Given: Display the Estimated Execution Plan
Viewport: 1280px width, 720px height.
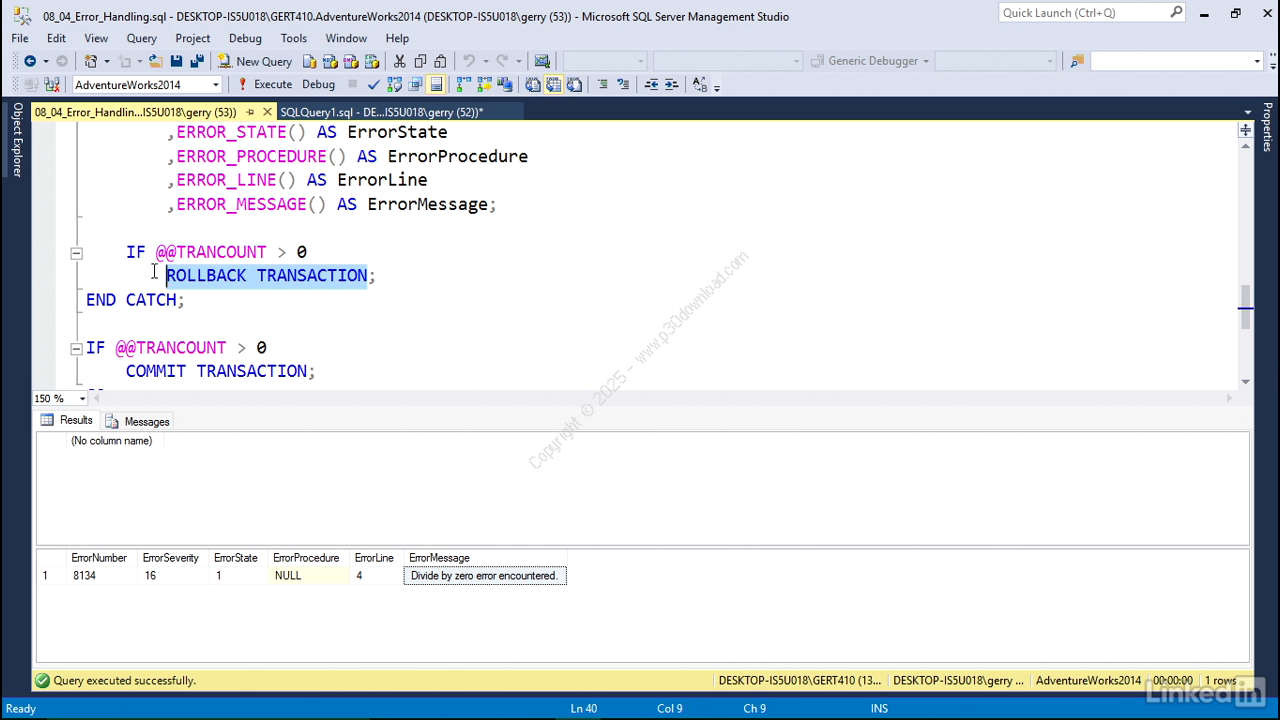Looking at the screenshot, I should click(x=394, y=84).
